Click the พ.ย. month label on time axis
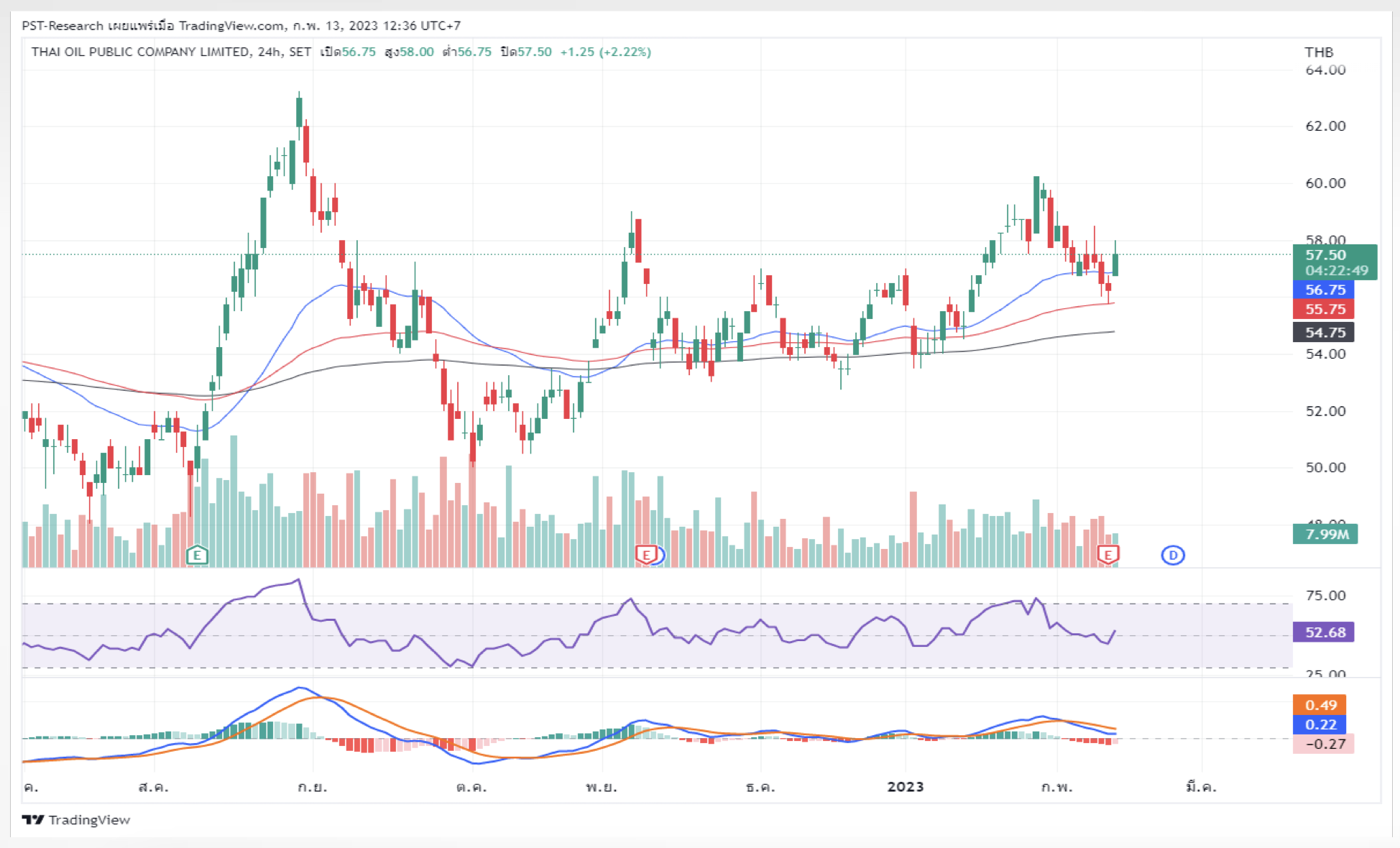 (x=601, y=786)
